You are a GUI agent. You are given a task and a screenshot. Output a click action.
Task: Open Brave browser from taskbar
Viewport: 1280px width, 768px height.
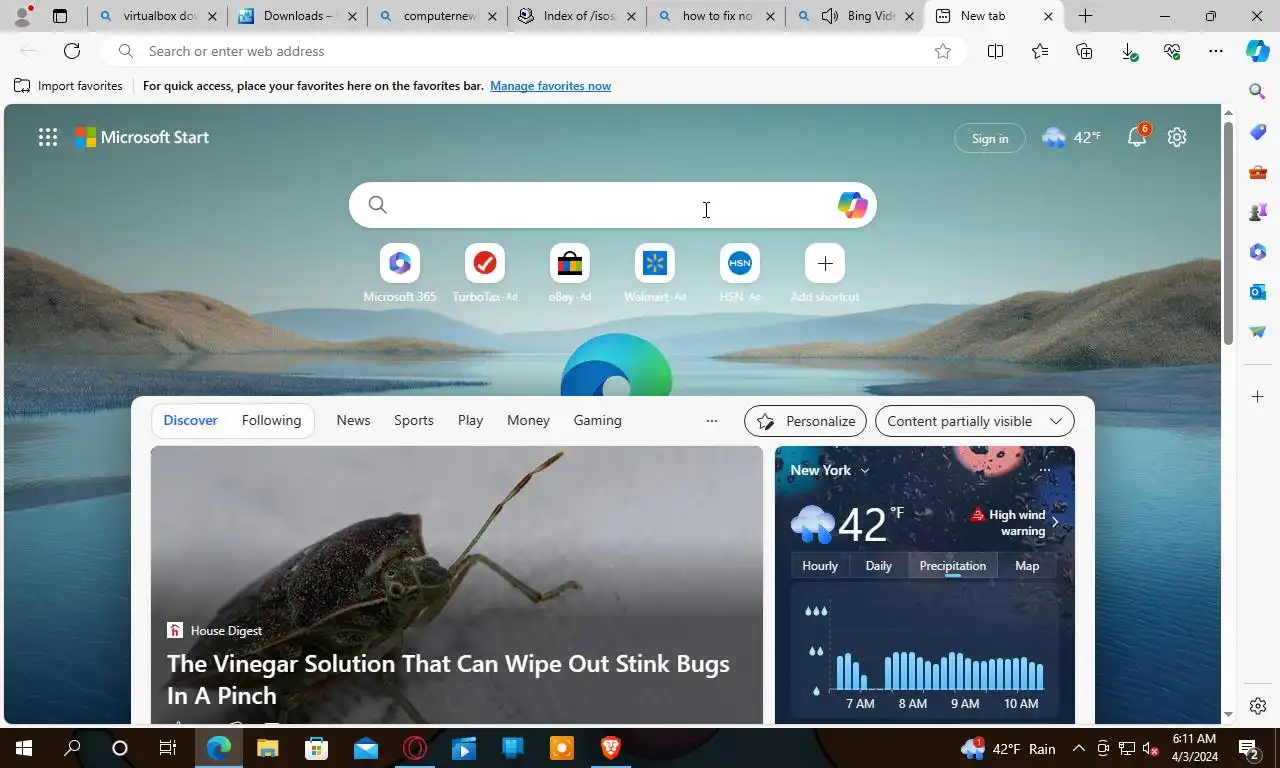point(610,748)
